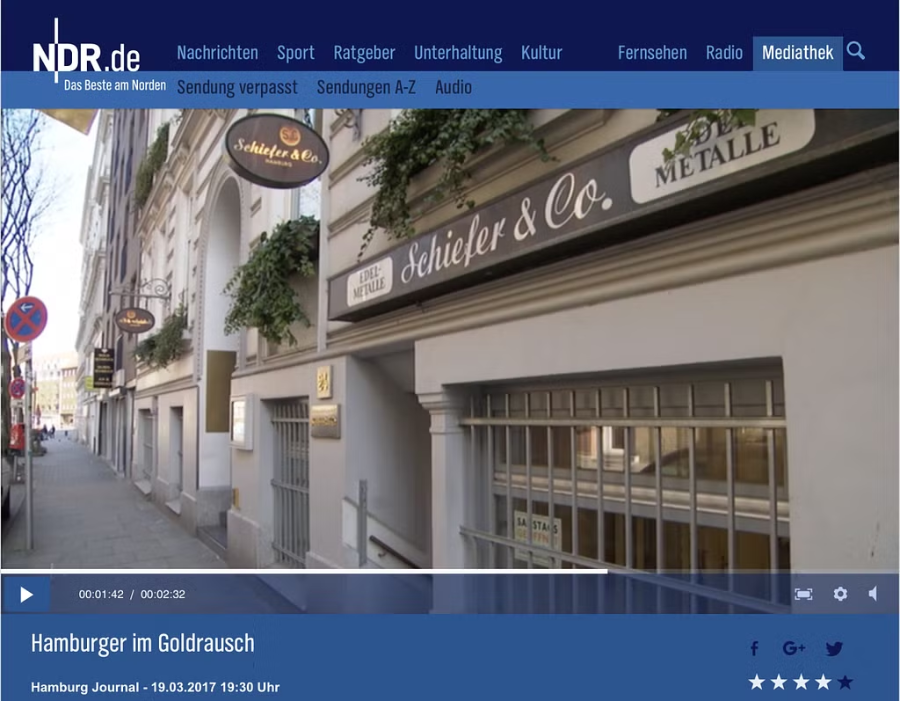Select the Mediathek tab
This screenshot has width=900, height=702.
797,53
